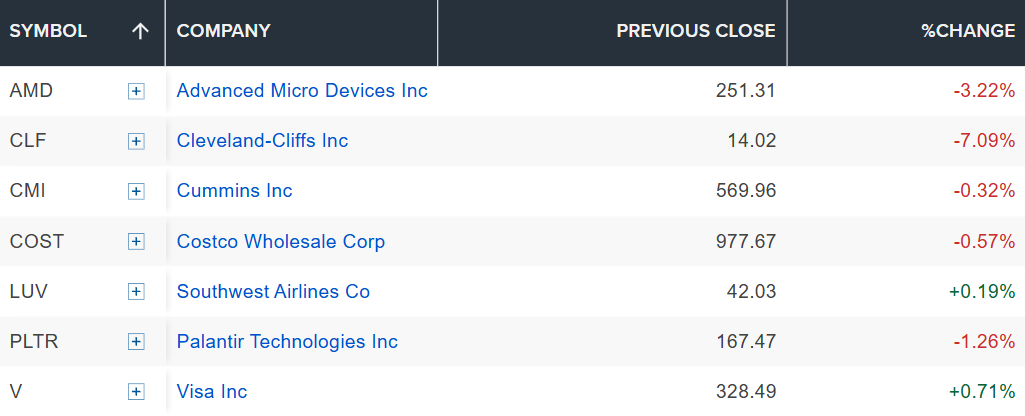Open Advanced Micro Devices Inc link
Viewport: 1025px width, 416px height.
pyautogui.click(x=302, y=91)
